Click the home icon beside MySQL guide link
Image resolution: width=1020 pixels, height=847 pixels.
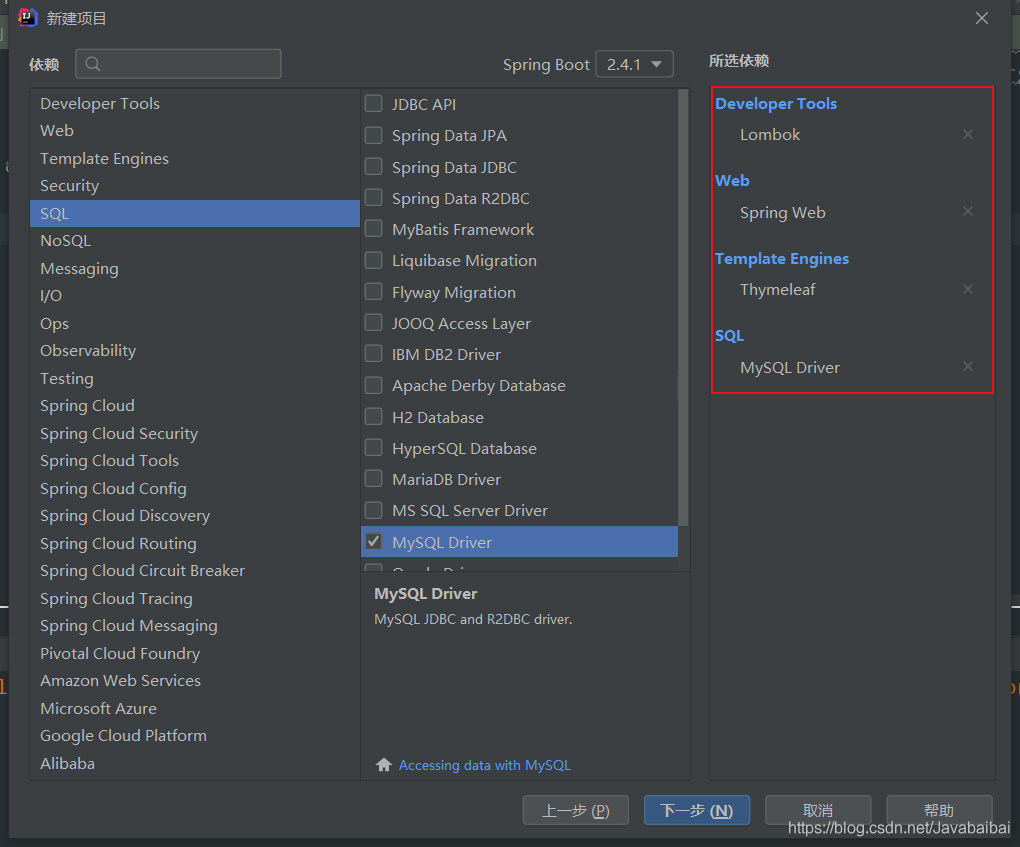tap(384, 764)
